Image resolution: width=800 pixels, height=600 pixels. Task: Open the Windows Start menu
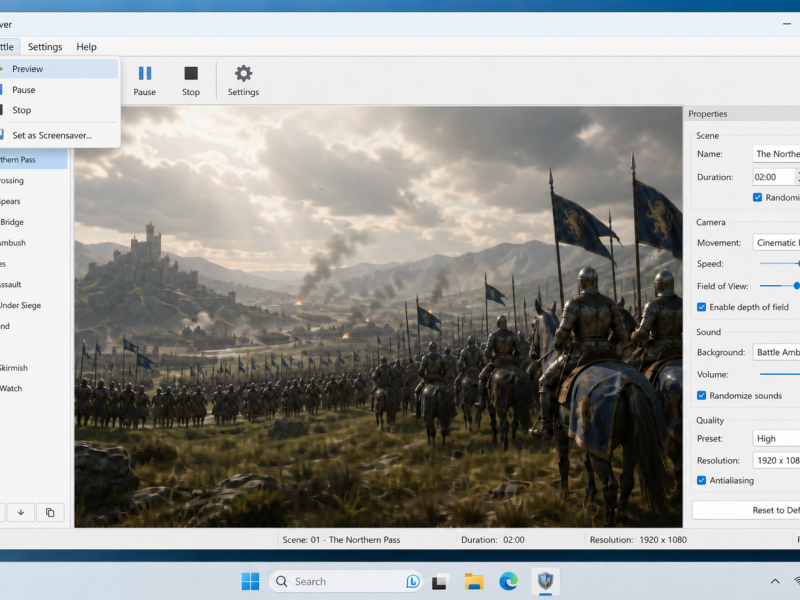250,581
